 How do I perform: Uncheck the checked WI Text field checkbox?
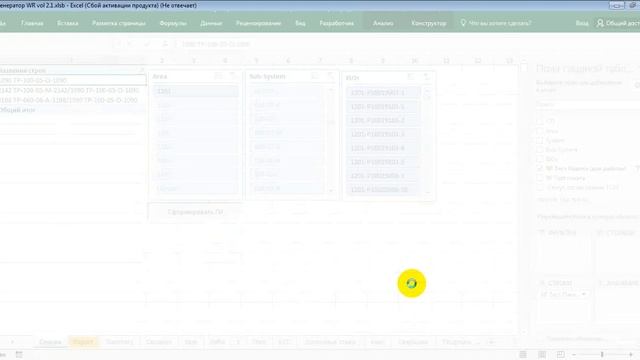(x=540, y=168)
